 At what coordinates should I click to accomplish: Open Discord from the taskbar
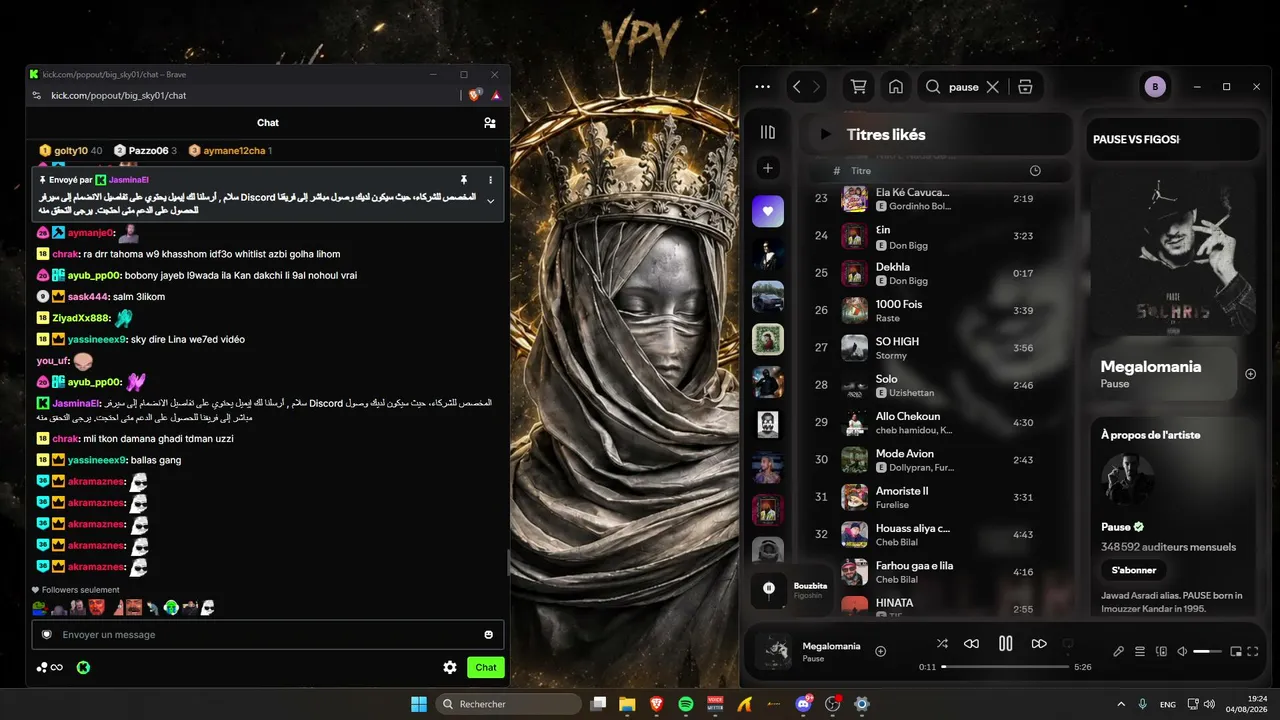803,704
